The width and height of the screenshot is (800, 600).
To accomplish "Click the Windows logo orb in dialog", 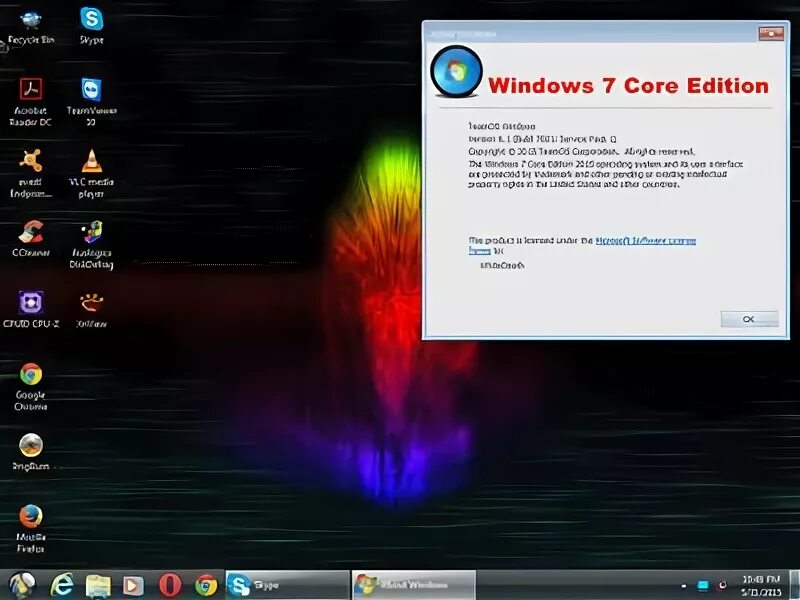I will 456,71.
